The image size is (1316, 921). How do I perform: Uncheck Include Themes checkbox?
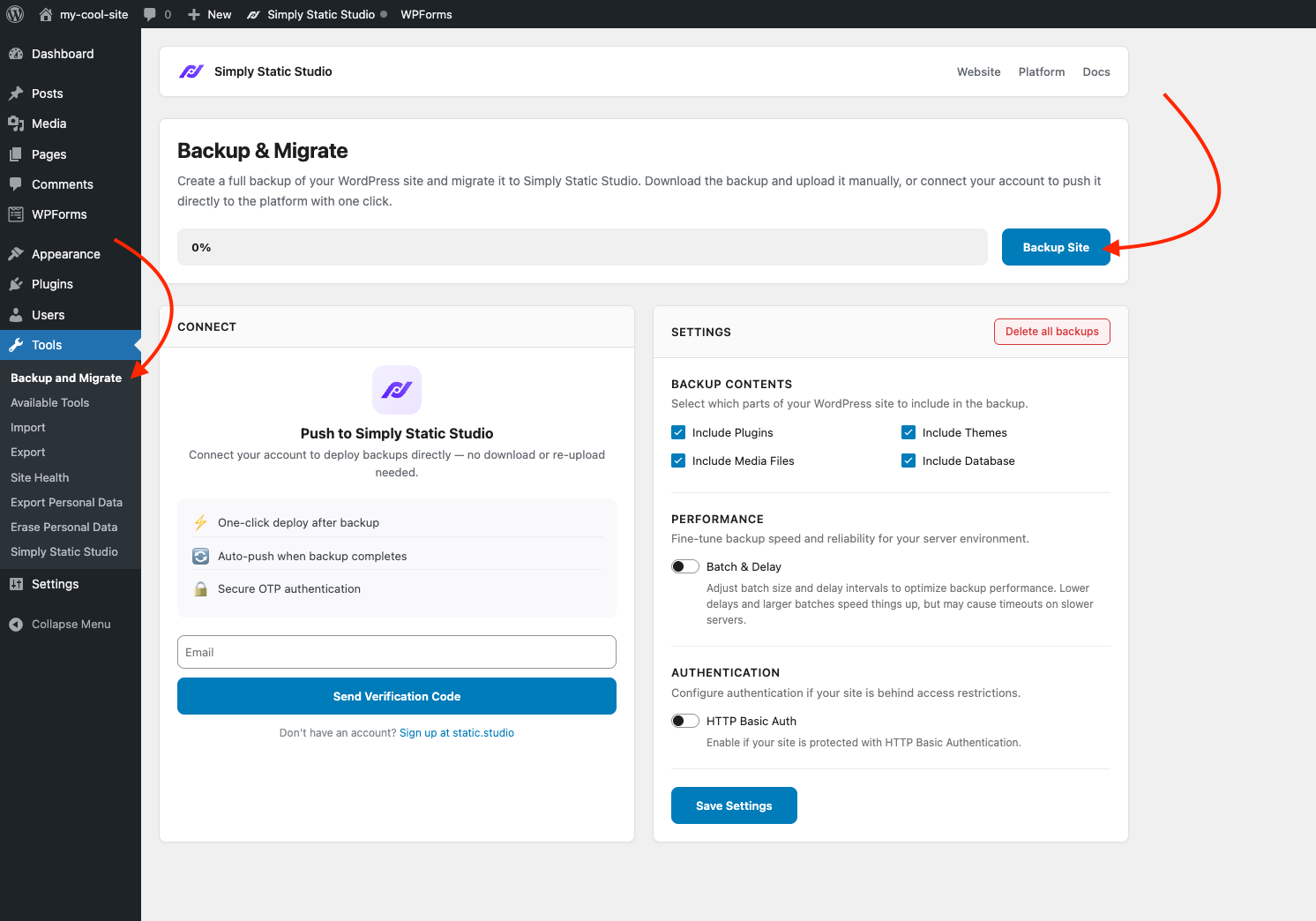coord(908,432)
